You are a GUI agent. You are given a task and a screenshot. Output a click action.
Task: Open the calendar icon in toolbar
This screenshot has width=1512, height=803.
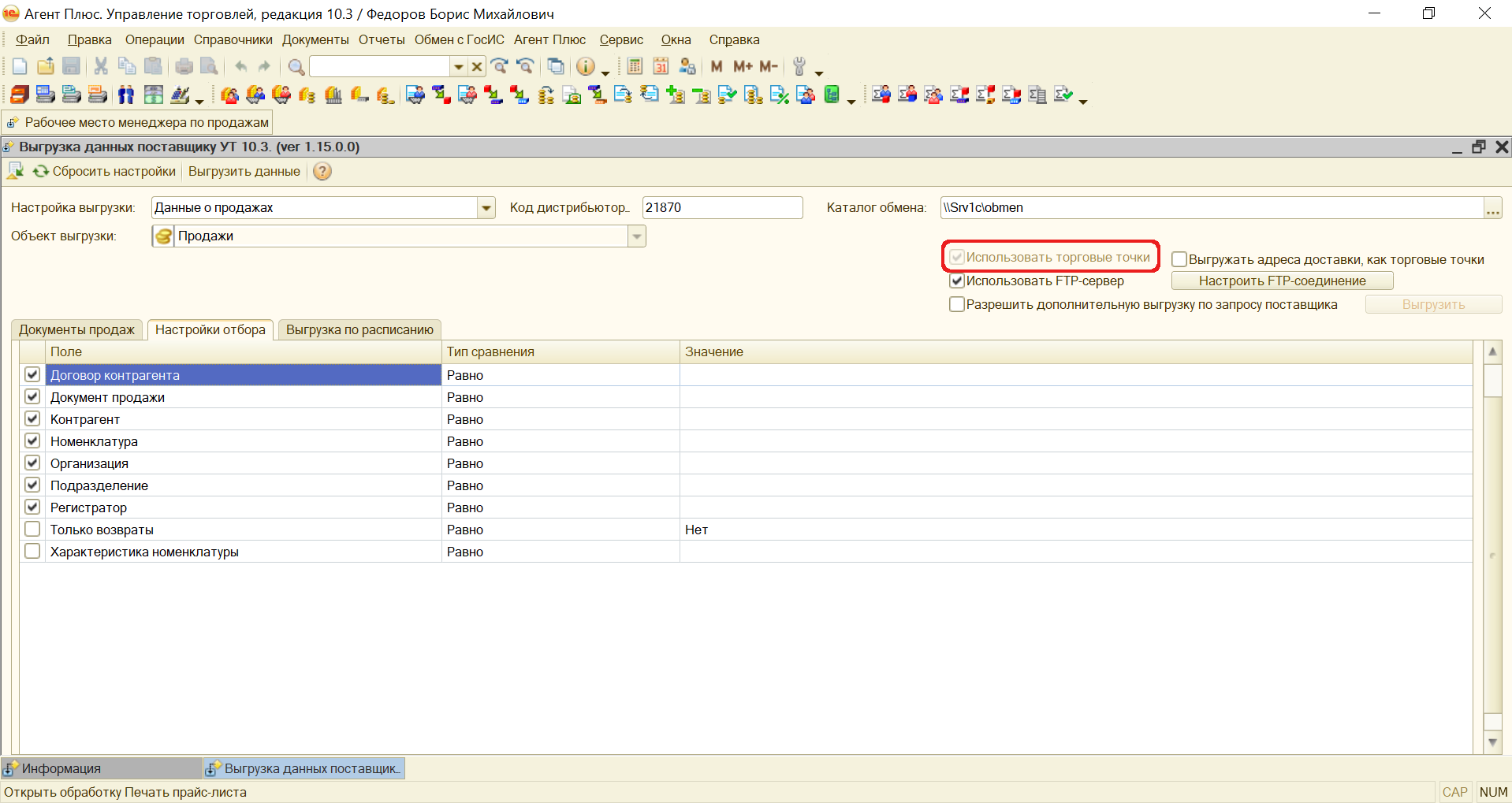tap(661, 67)
